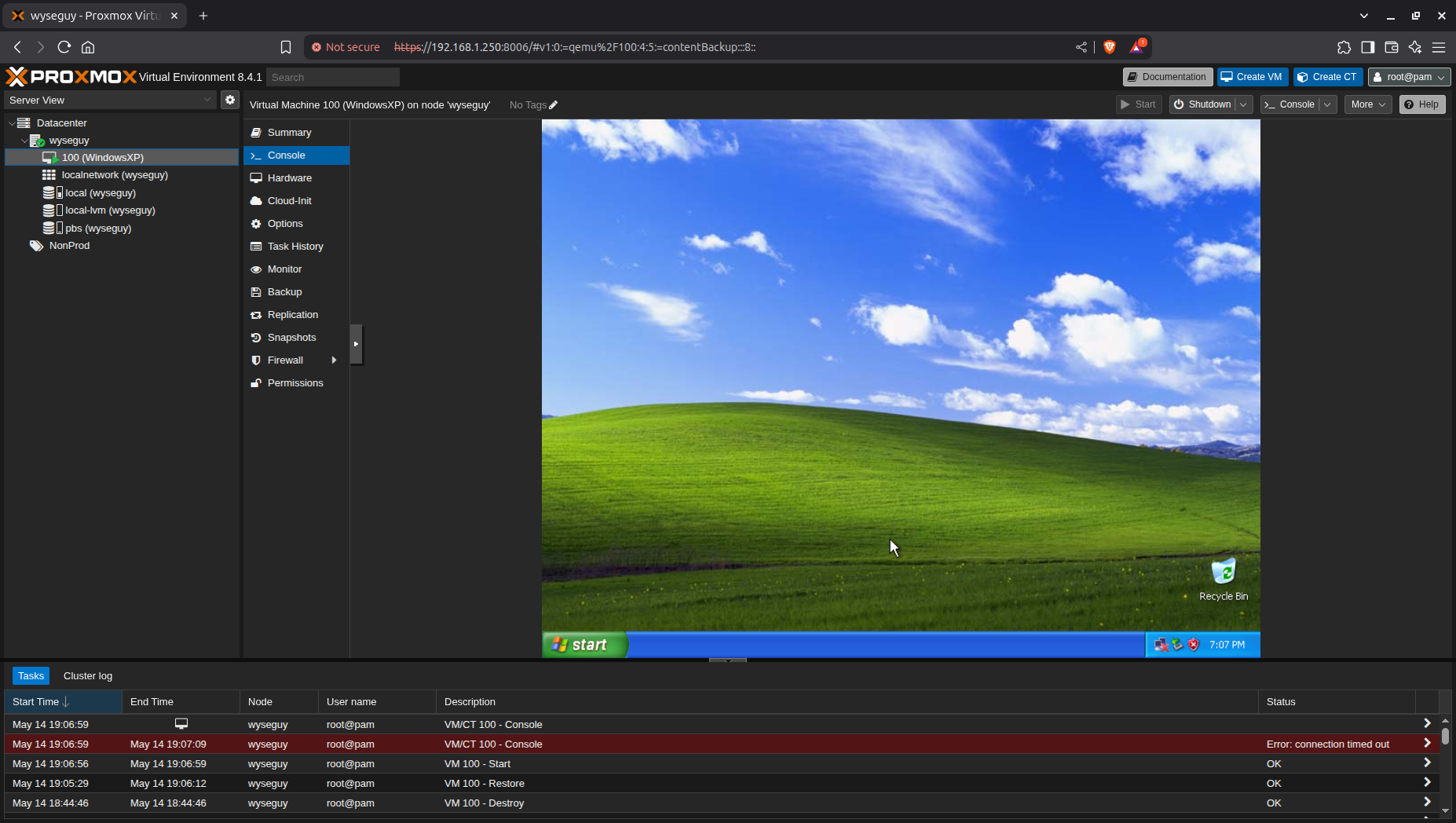Select the wyseguy node in tree

[x=69, y=141]
